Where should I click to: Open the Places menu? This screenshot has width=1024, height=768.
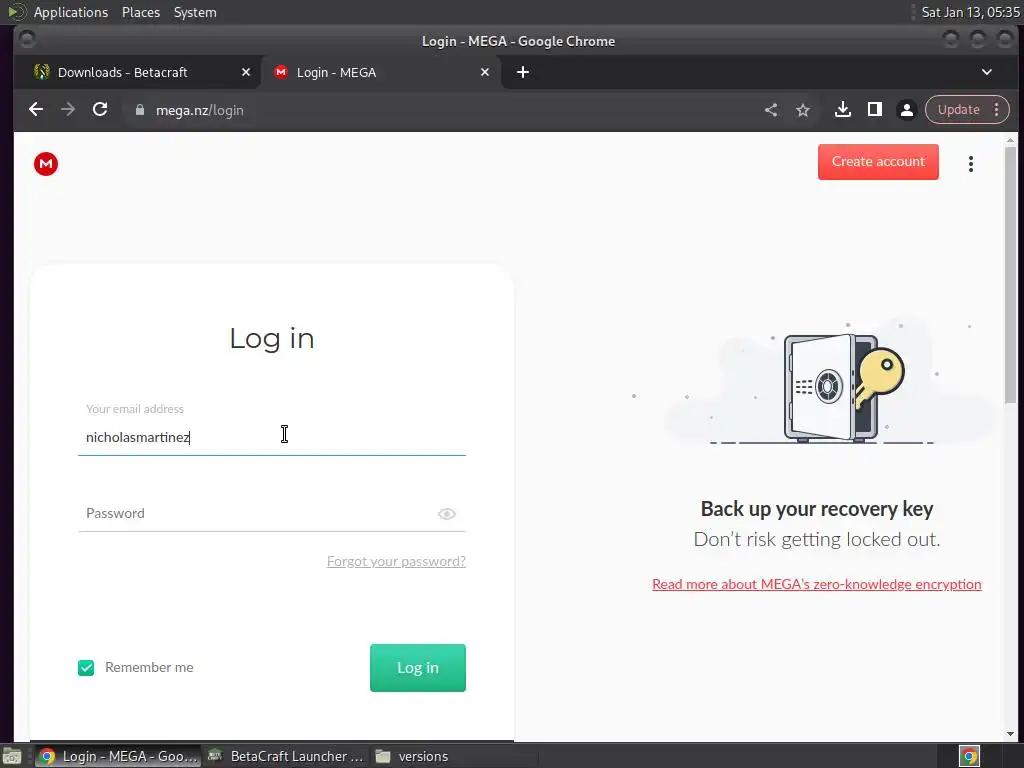[141, 12]
